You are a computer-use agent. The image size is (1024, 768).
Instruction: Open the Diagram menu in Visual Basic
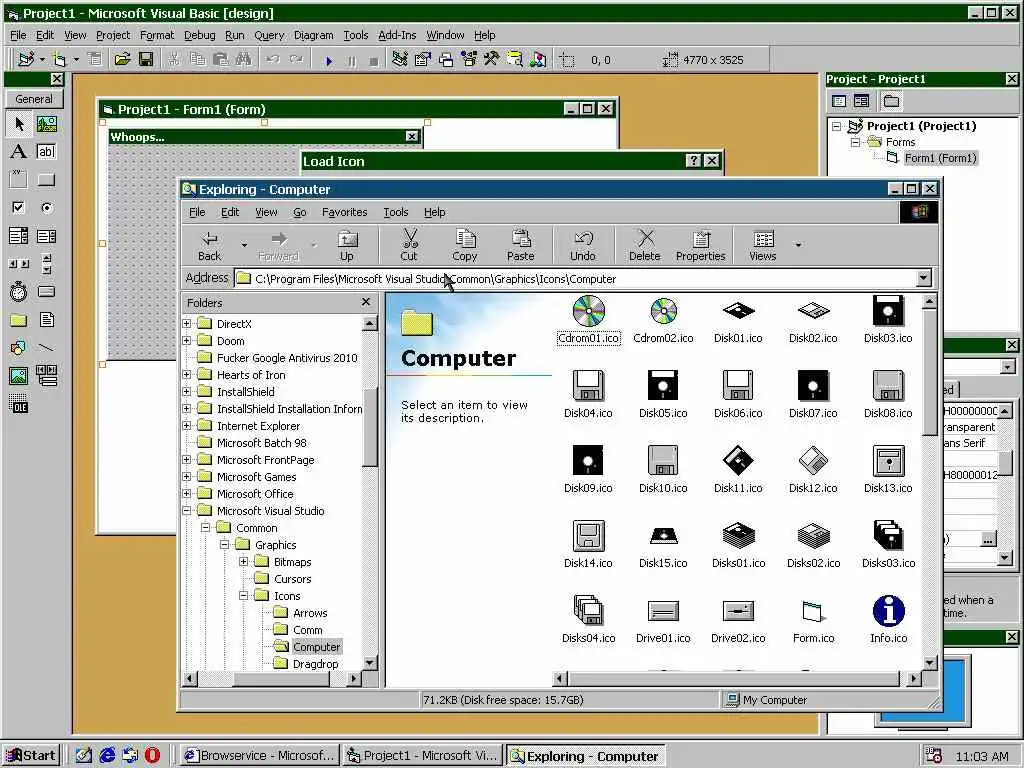313,35
